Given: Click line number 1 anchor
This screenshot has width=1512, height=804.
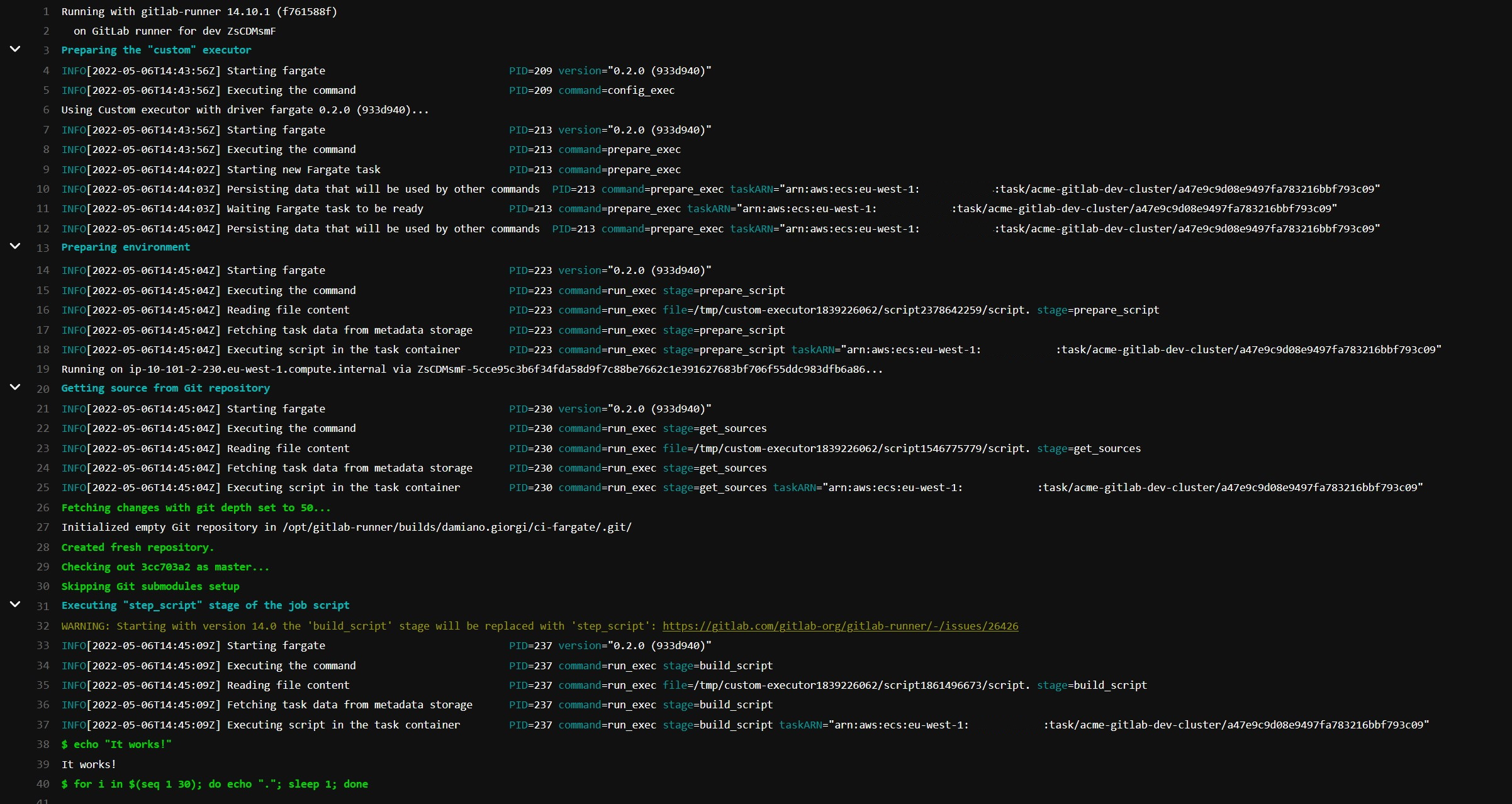Looking at the screenshot, I should click(46, 11).
